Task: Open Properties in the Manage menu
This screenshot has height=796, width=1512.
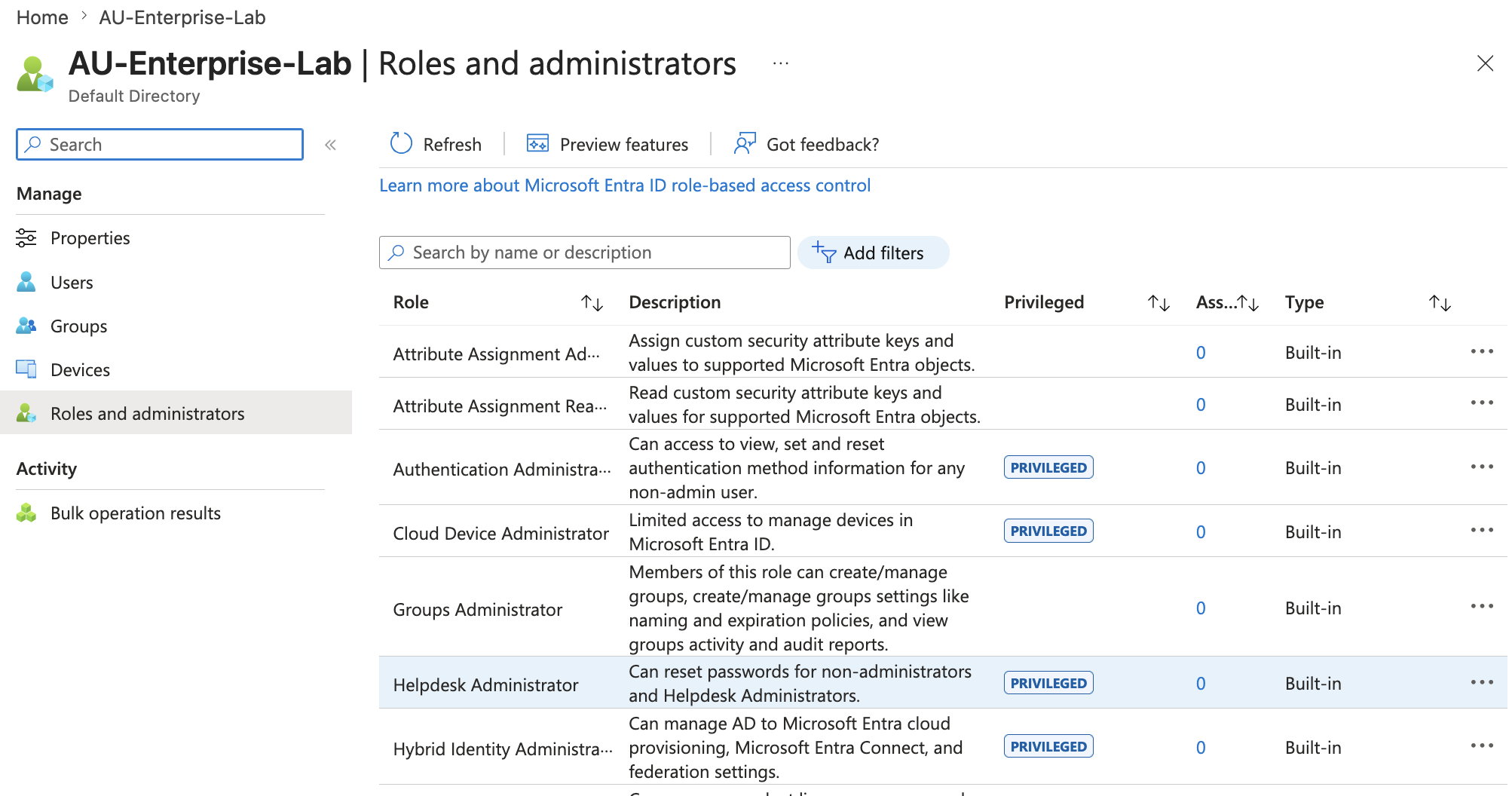Action: (90, 238)
